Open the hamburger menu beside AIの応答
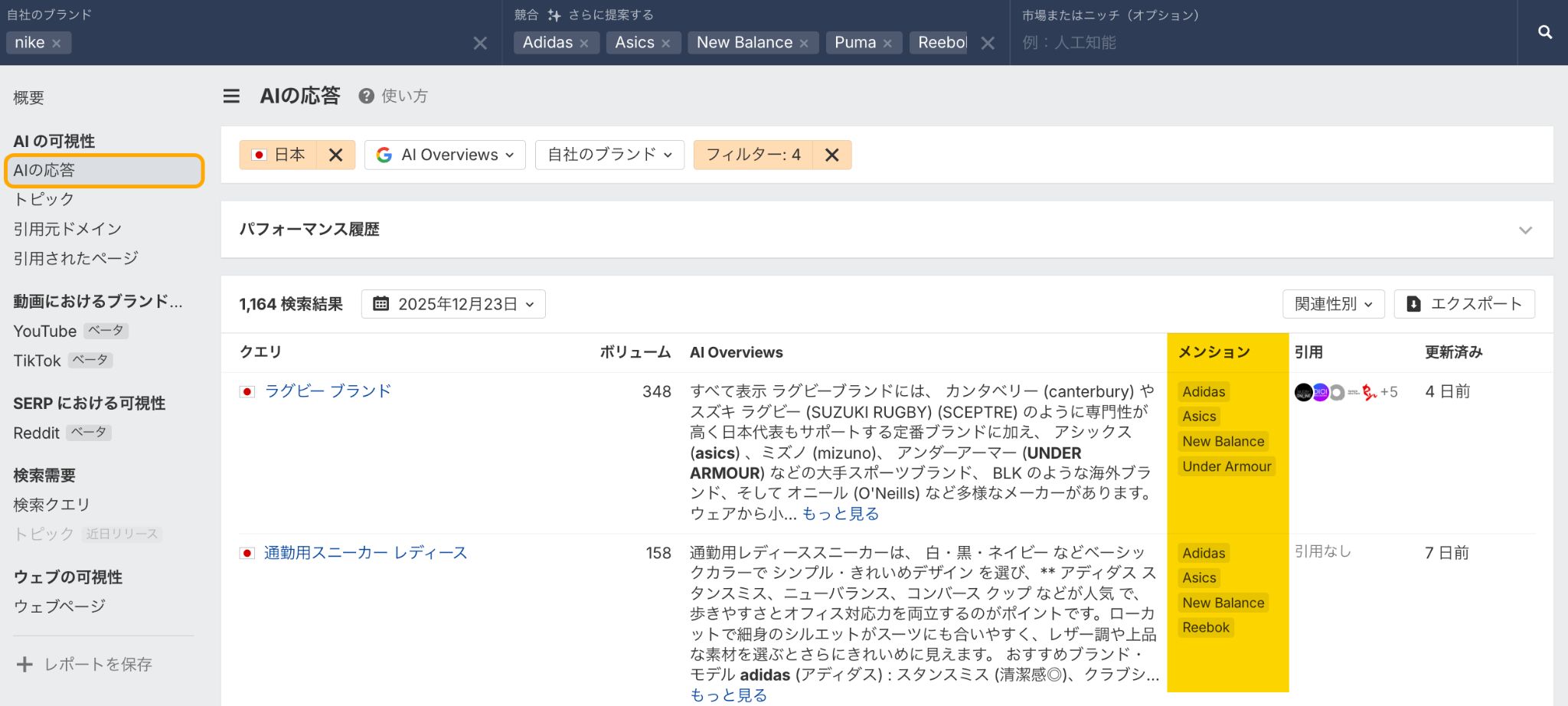The height and width of the screenshot is (706, 1568). coord(231,96)
